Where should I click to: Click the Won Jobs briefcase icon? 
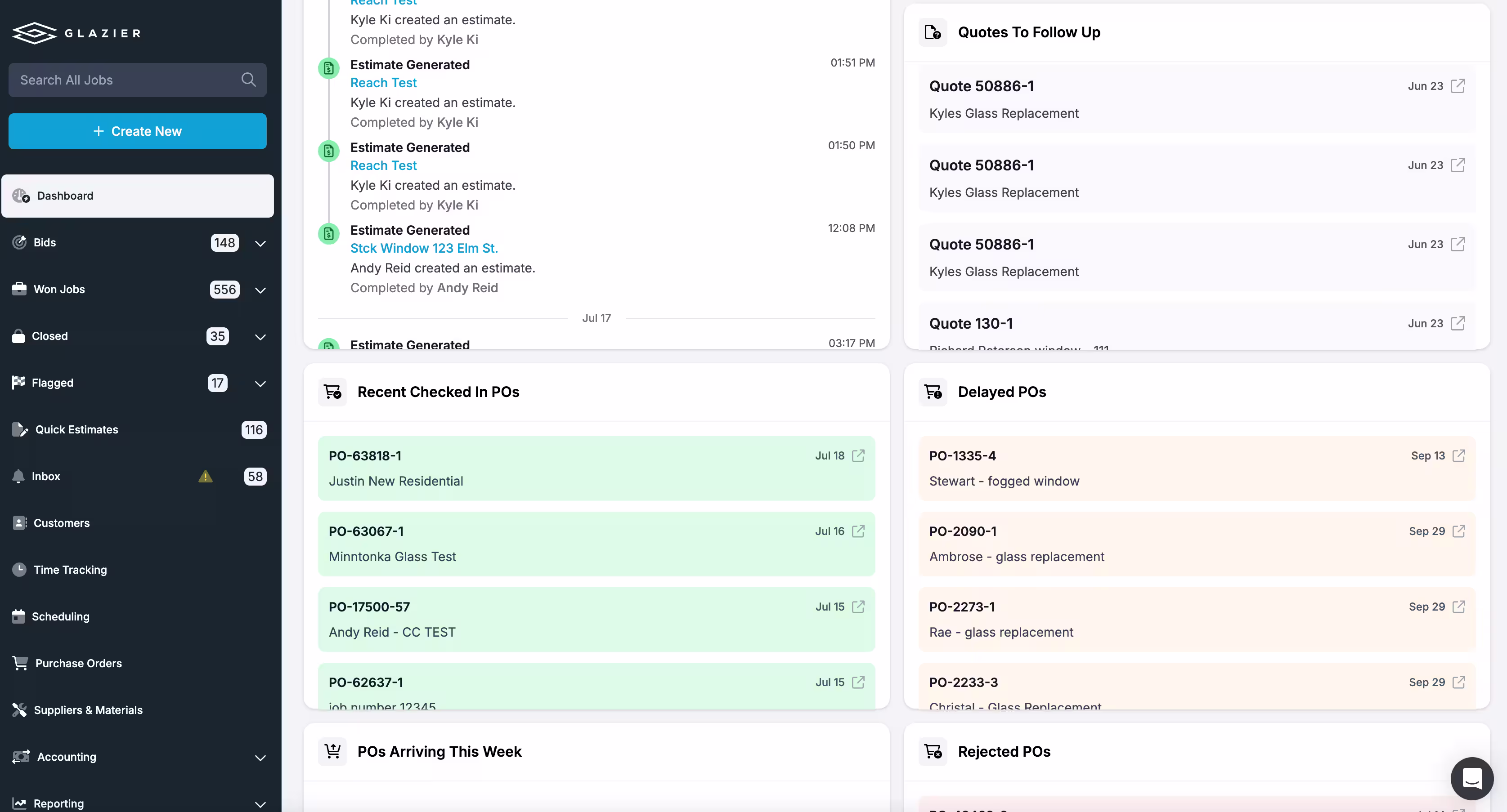point(19,289)
